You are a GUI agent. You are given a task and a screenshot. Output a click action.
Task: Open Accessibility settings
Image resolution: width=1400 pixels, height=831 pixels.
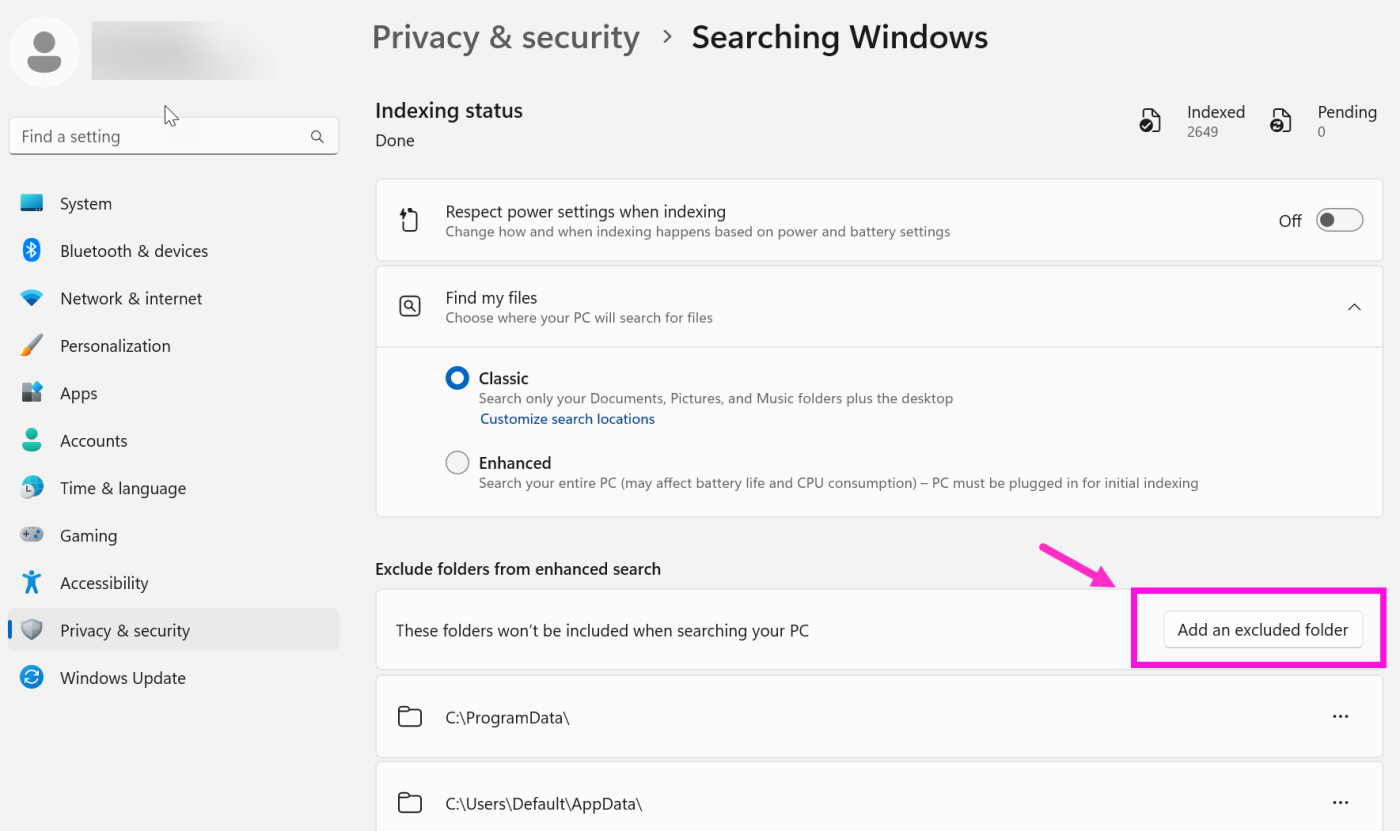pyautogui.click(x=174, y=583)
